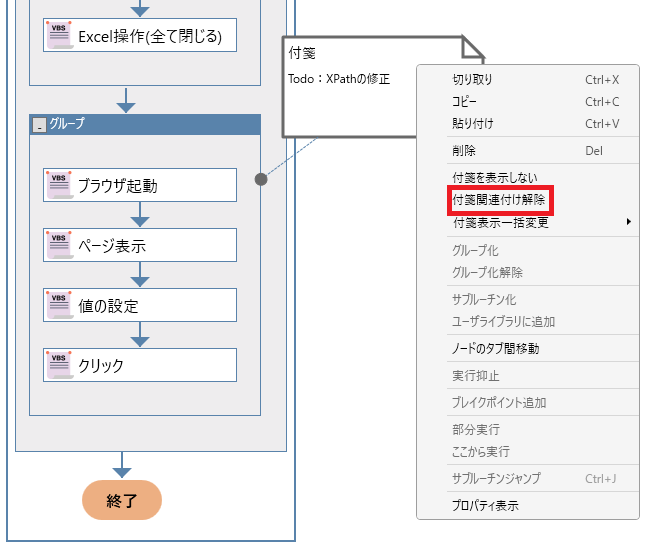Click the VBS icon on ページ表示 node

click(x=58, y=244)
